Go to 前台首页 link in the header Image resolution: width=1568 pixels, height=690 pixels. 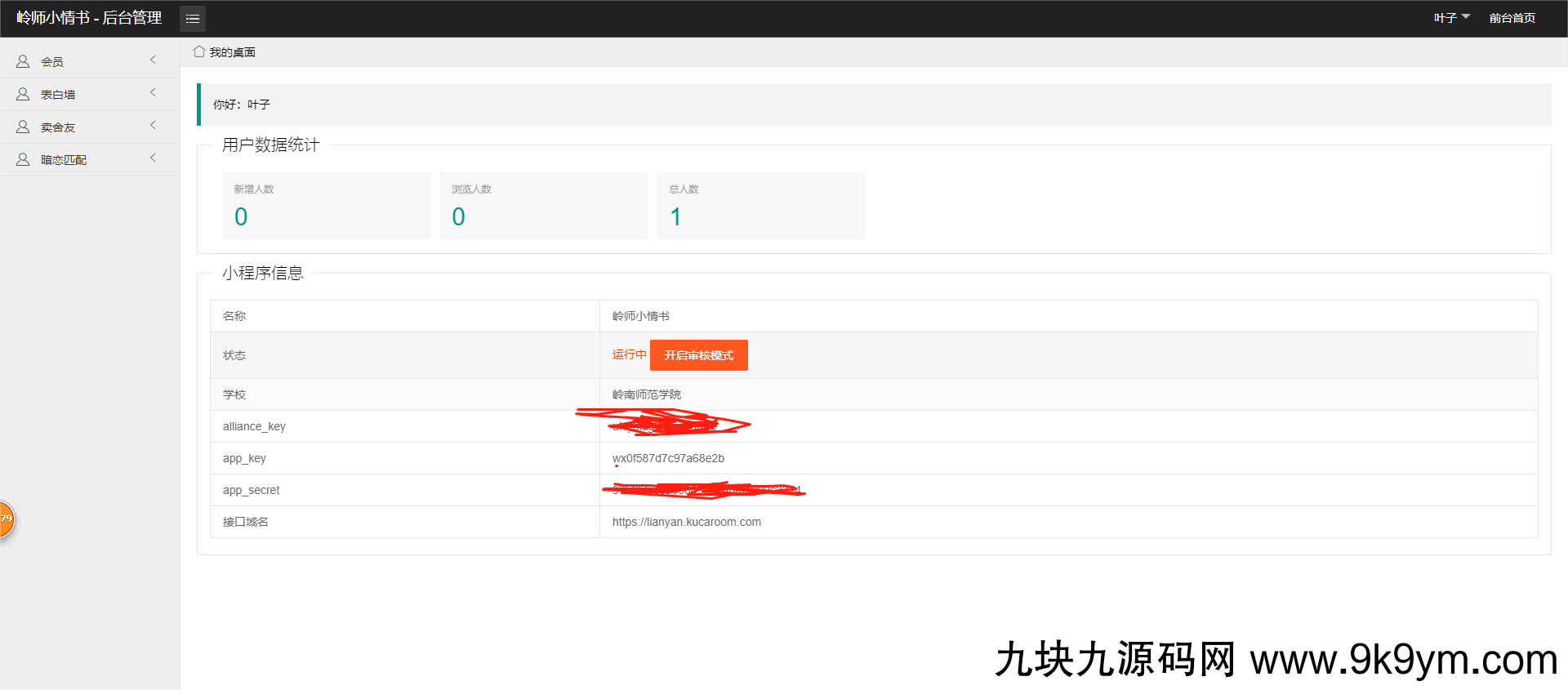pyautogui.click(x=1512, y=18)
